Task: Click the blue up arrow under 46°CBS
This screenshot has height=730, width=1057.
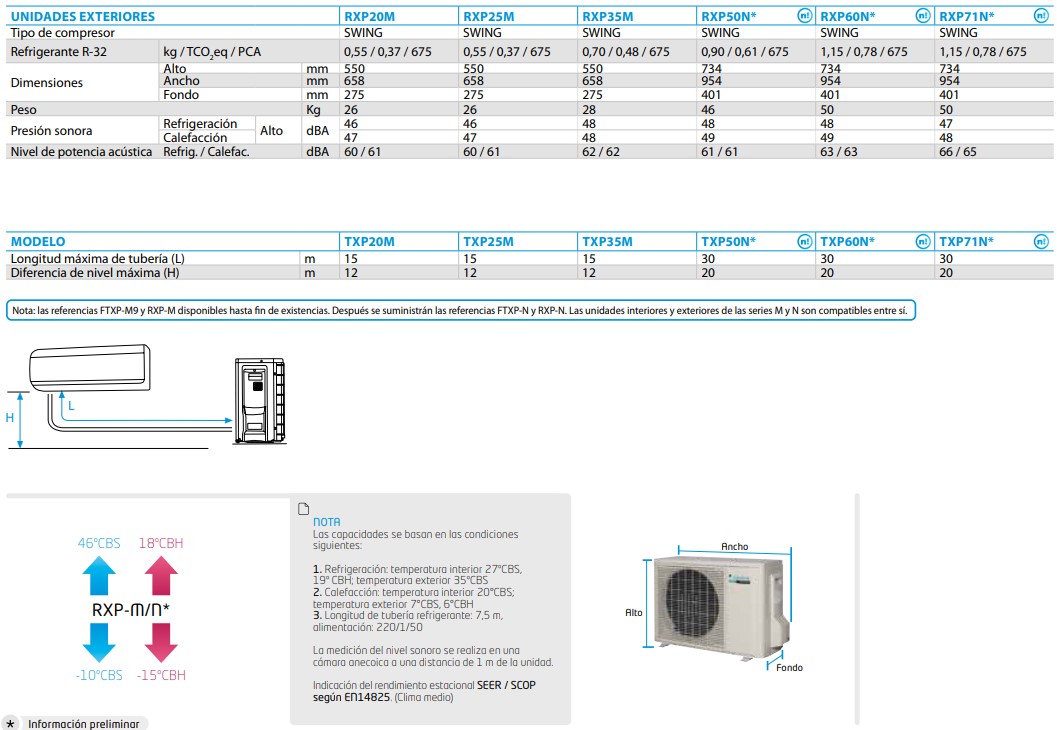Action: [x=99, y=576]
